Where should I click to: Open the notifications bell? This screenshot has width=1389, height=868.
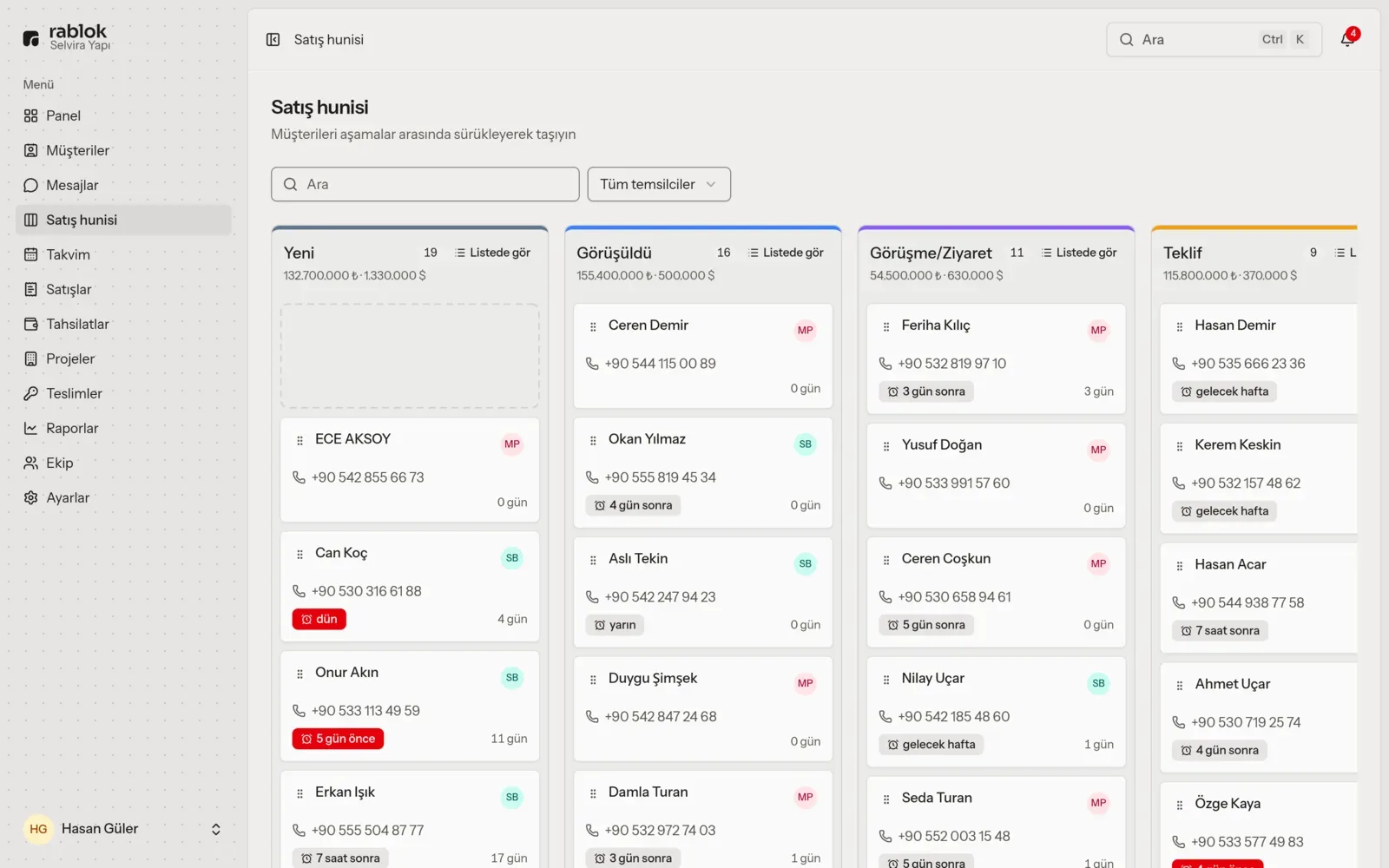tap(1347, 39)
